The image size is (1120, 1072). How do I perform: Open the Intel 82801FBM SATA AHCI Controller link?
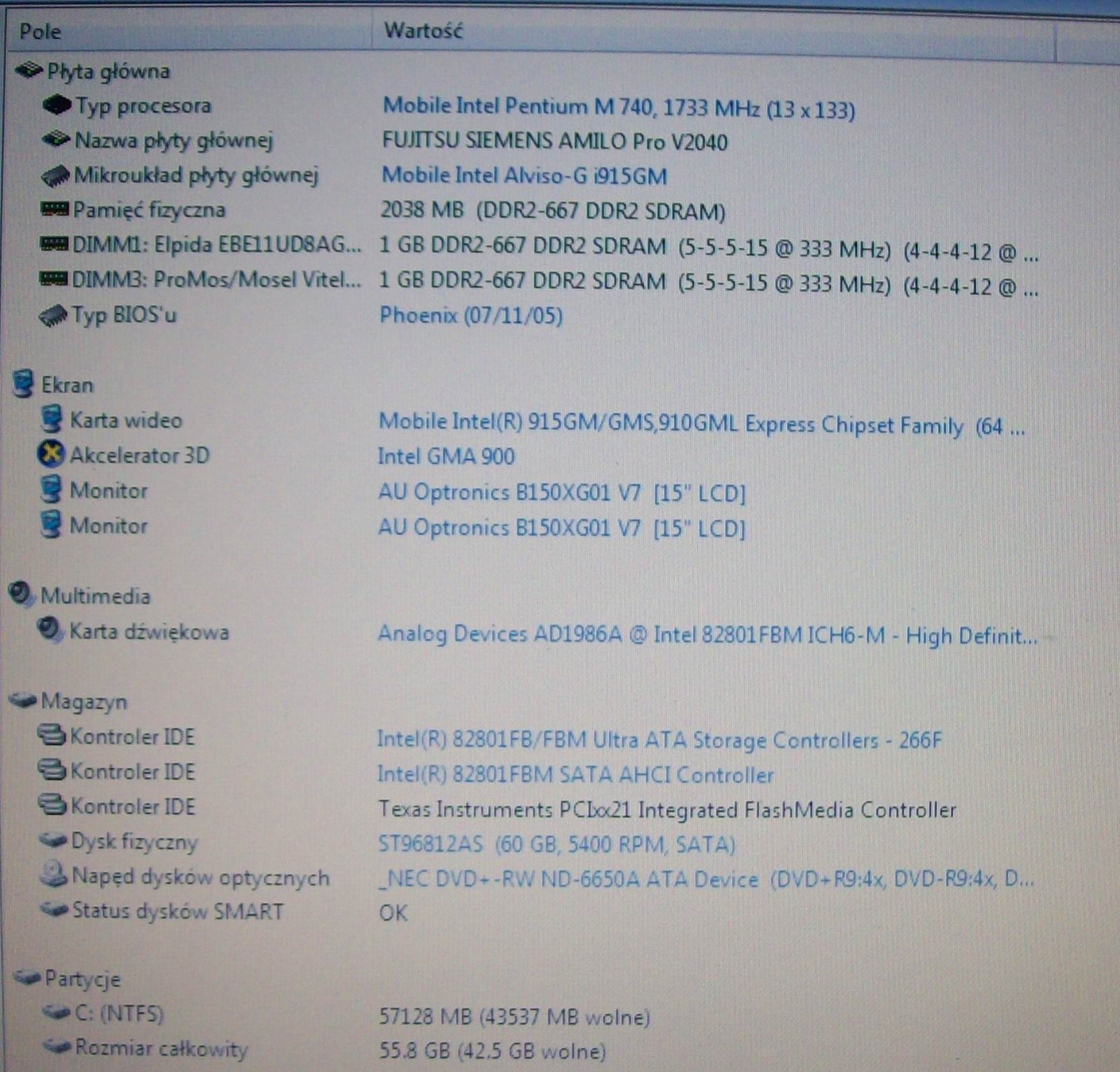575,775
